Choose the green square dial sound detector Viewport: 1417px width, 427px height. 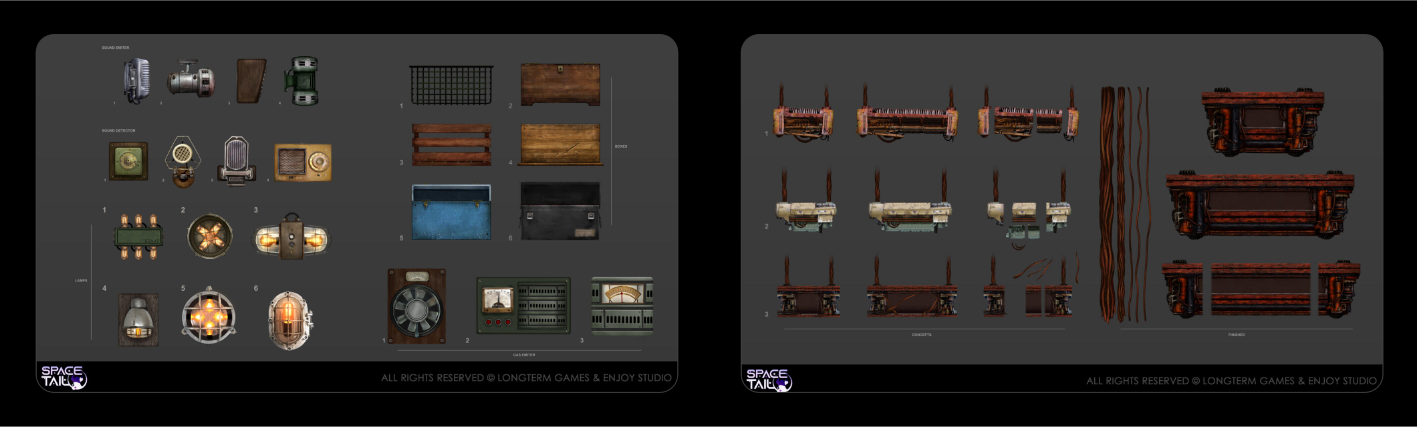128,162
